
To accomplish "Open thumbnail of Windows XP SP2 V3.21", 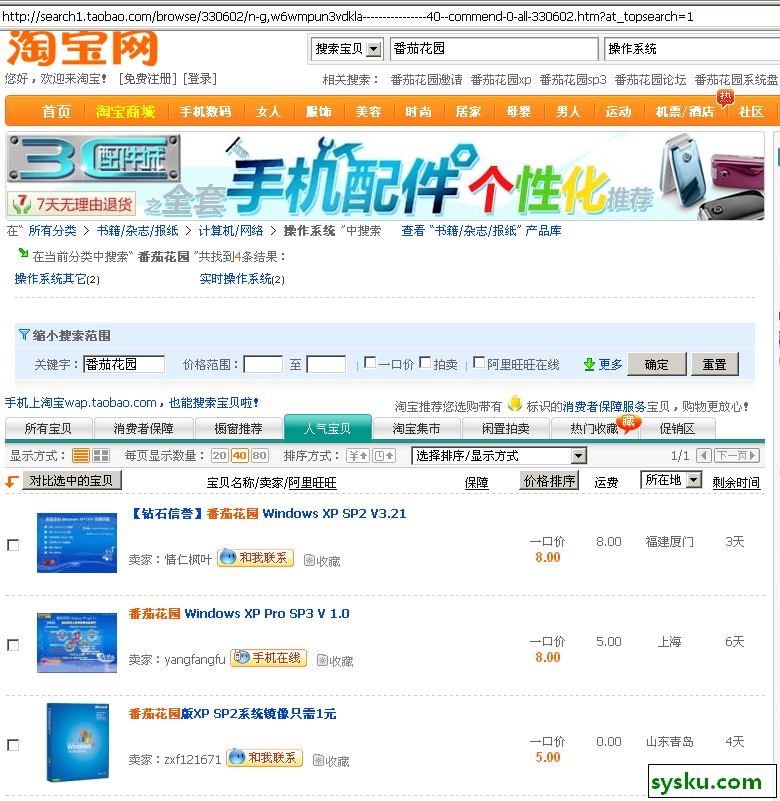I will 77,543.
